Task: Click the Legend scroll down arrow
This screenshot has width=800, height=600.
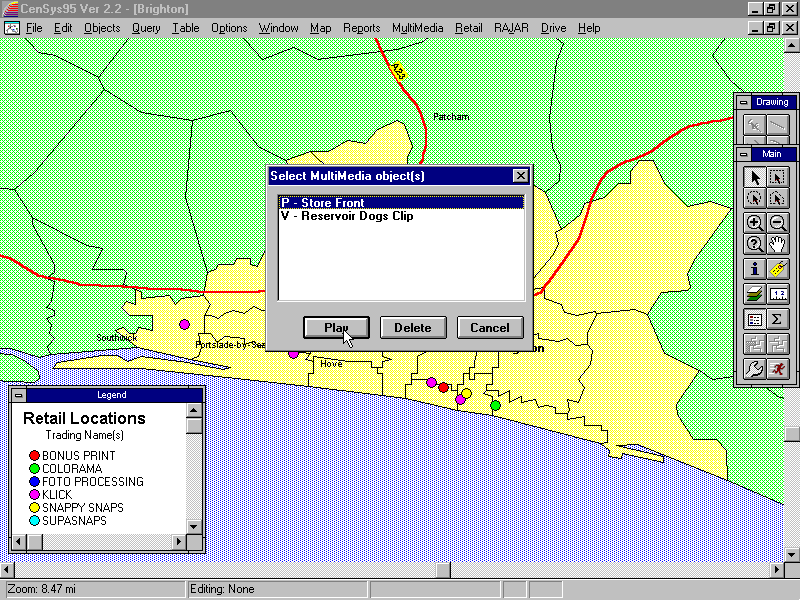Action: point(195,525)
